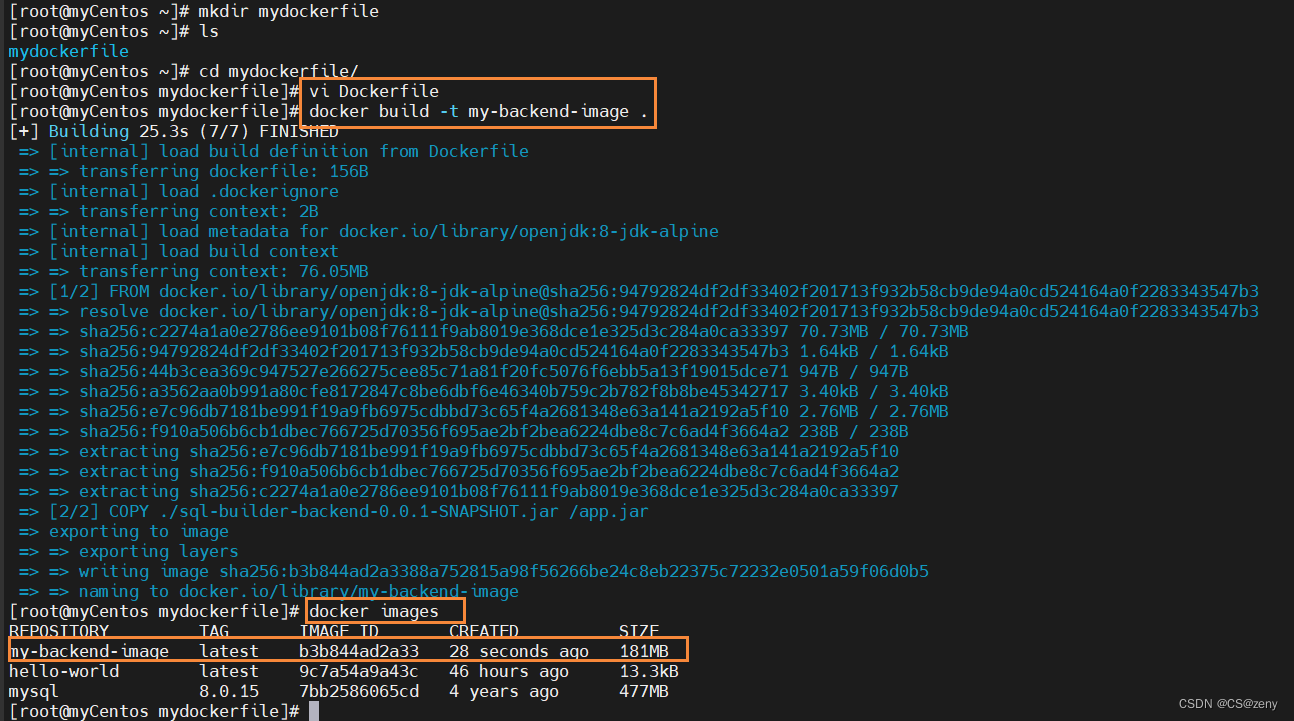This screenshot has height=721, width=1294.
Task: Select 'transferring context: 76.05MB' line
Action: point(193,271)
